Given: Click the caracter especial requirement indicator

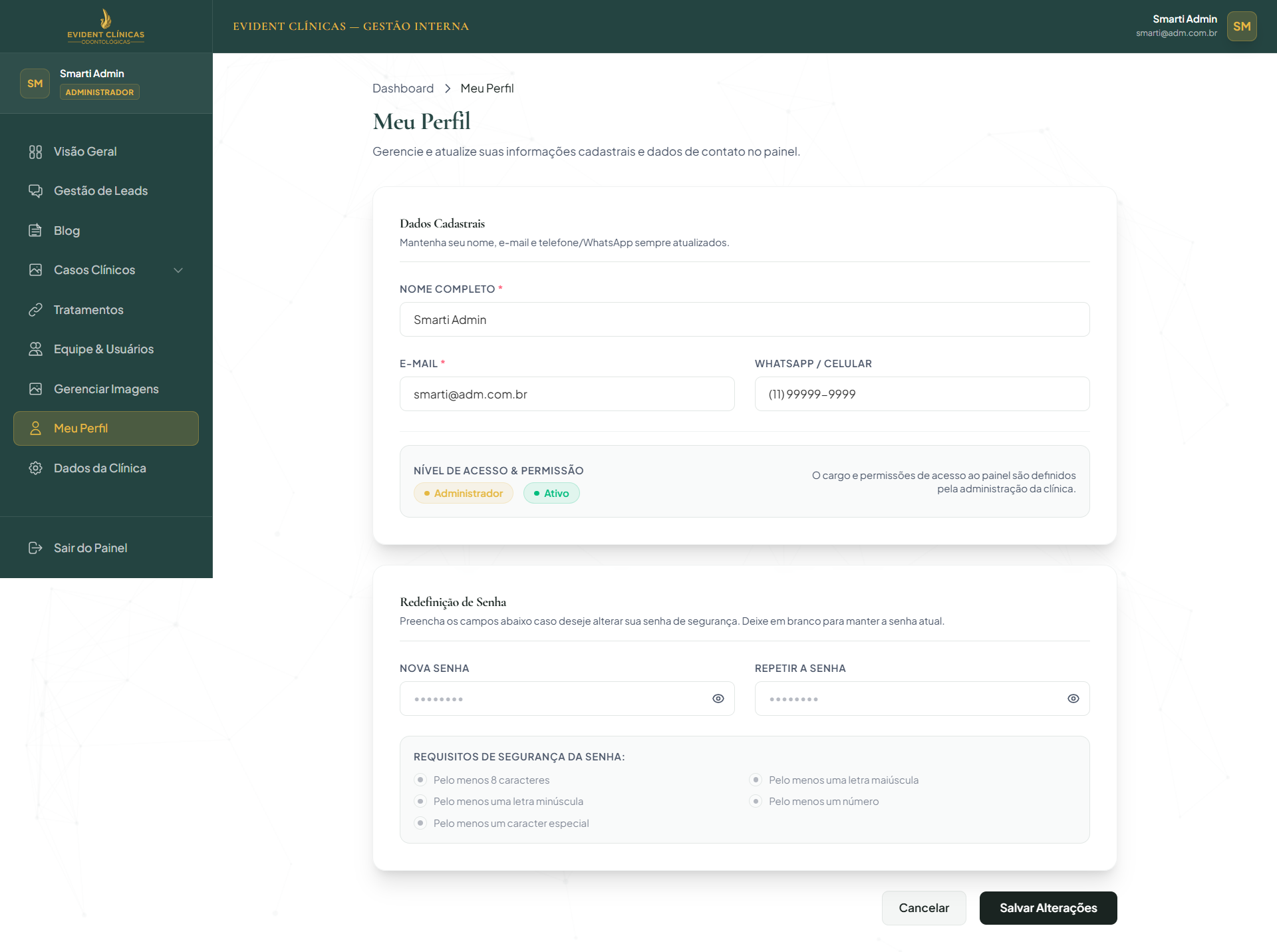Looking at the screenshot, I should tap(420, 823).
